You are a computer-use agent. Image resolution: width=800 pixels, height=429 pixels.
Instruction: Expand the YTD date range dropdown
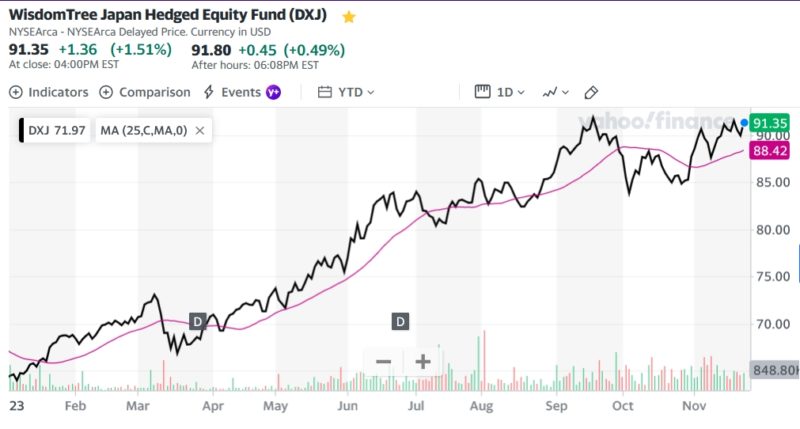[x=356, y=92]
